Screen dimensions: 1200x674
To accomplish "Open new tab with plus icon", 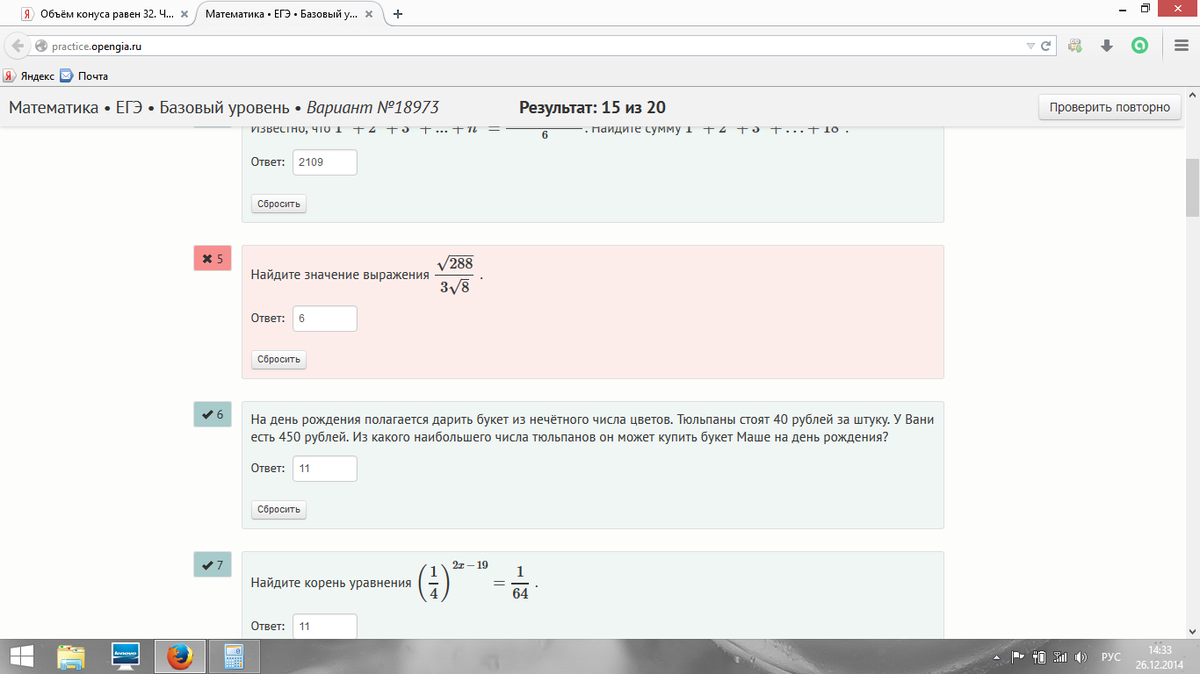I will pos(398,15).
